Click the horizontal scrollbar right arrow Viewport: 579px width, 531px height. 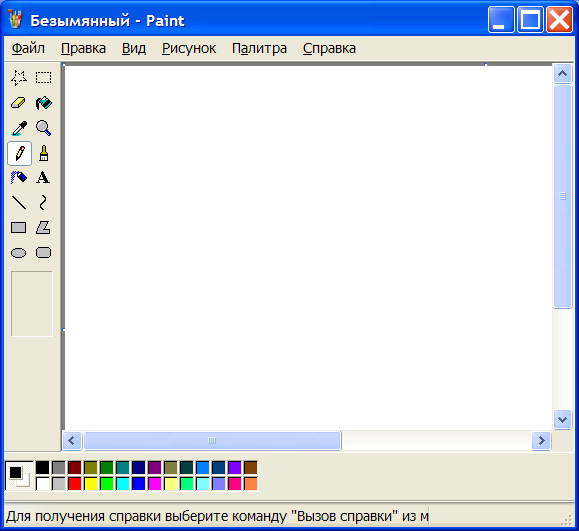pyautogui.click(x=541, y=441)
